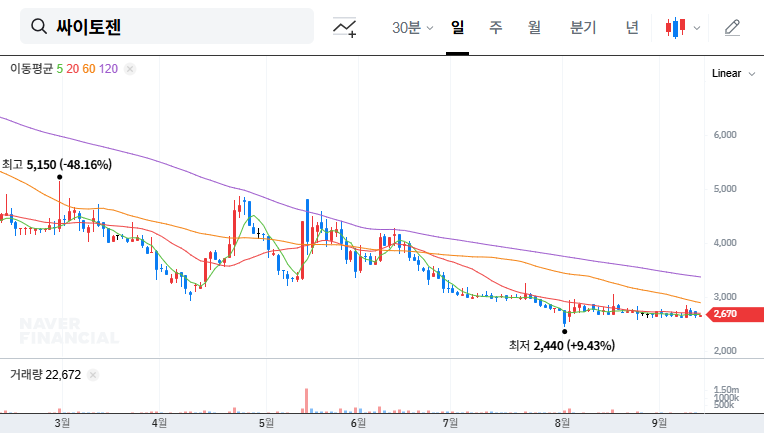Screen dimensions: 764x433
Task: Click the 5,000 price axis label
Action: 725,189
